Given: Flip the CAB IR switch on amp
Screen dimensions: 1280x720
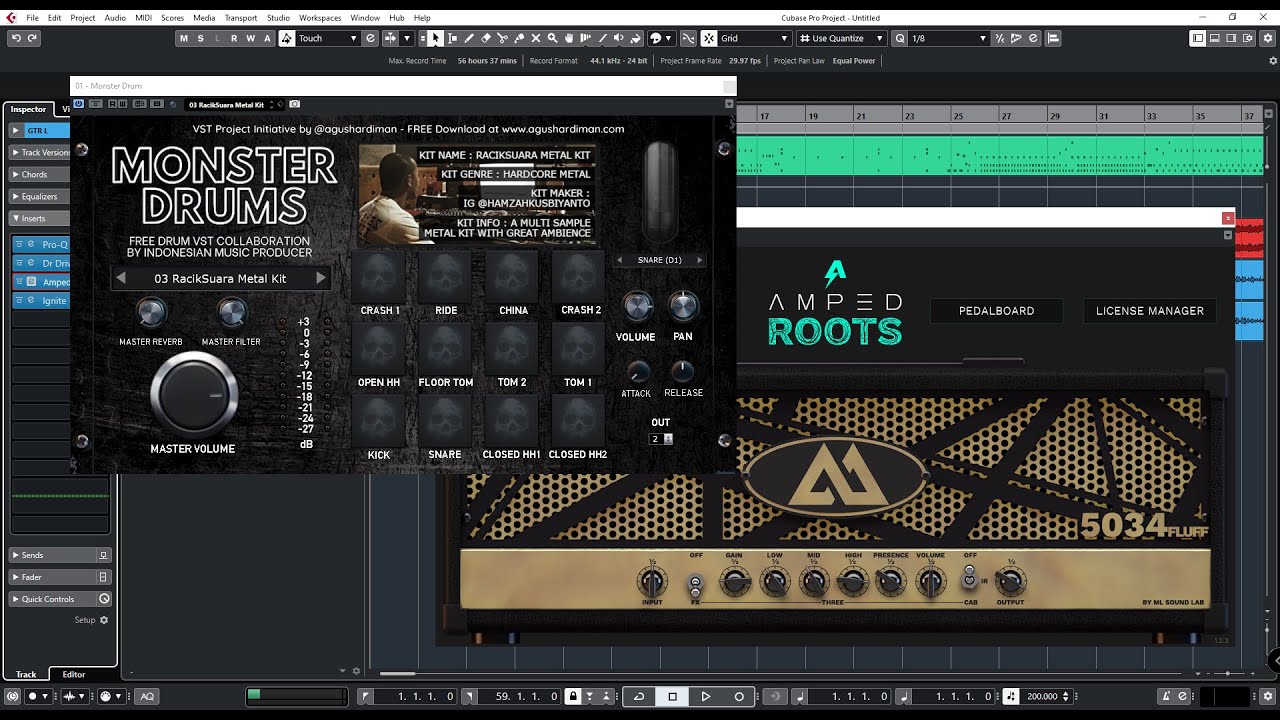Looking at the screenshot, I should click(969, 577).
